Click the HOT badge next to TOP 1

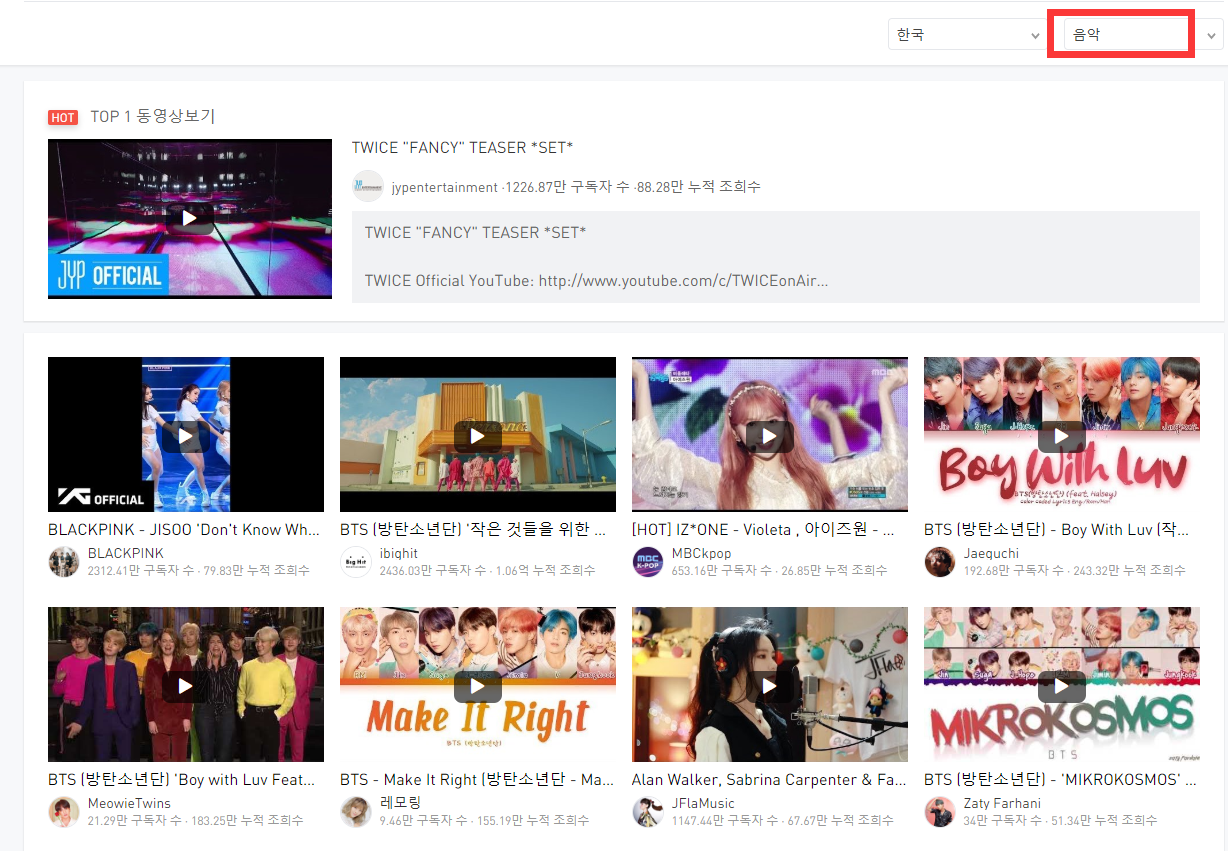[63, 118]
